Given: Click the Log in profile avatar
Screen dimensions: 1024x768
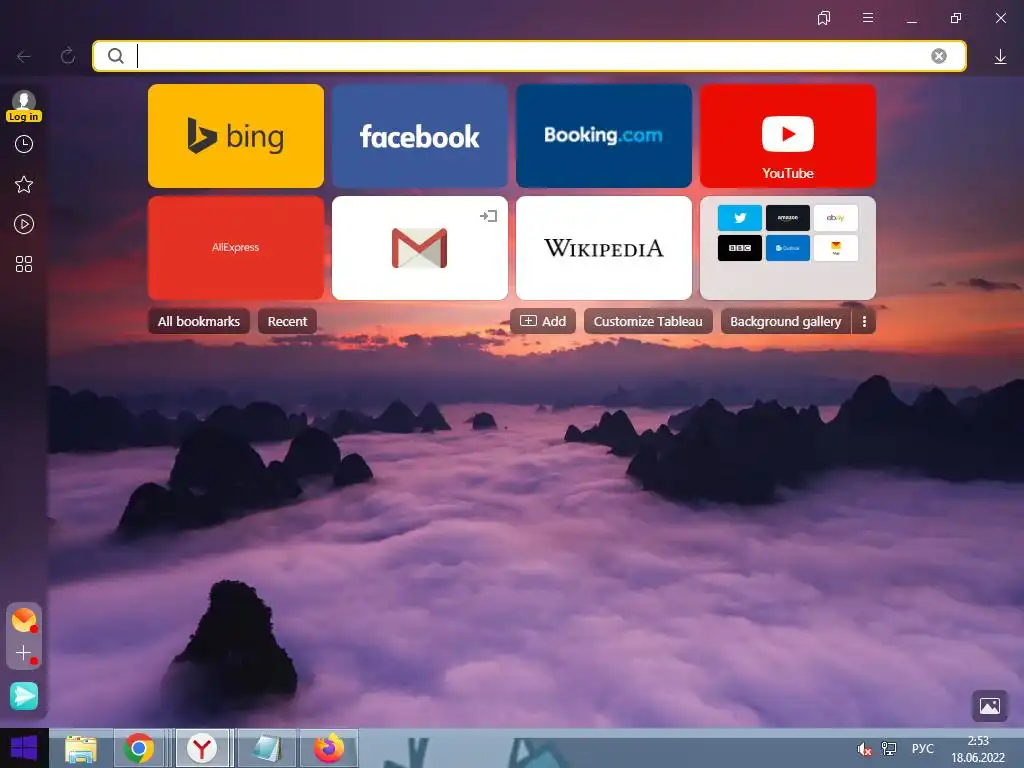Looking at the screenshot, I should click(x=24, y=106).
